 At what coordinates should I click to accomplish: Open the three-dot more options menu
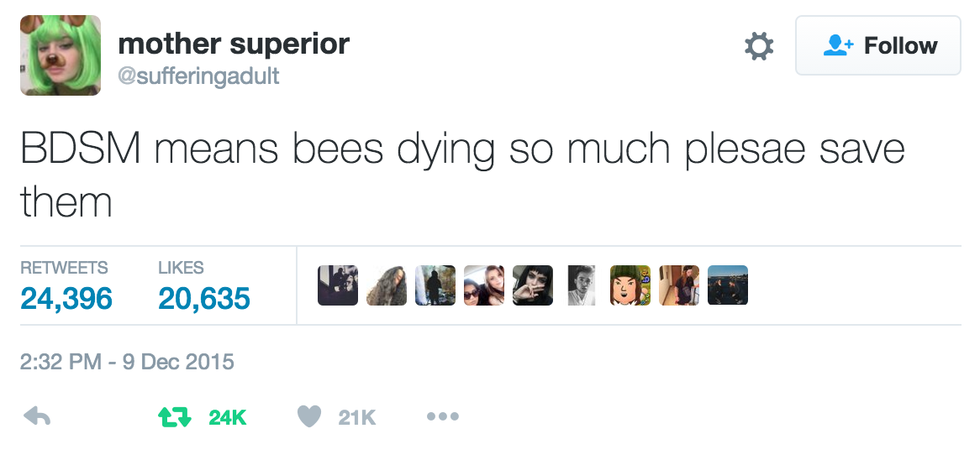tap(442, 417)
